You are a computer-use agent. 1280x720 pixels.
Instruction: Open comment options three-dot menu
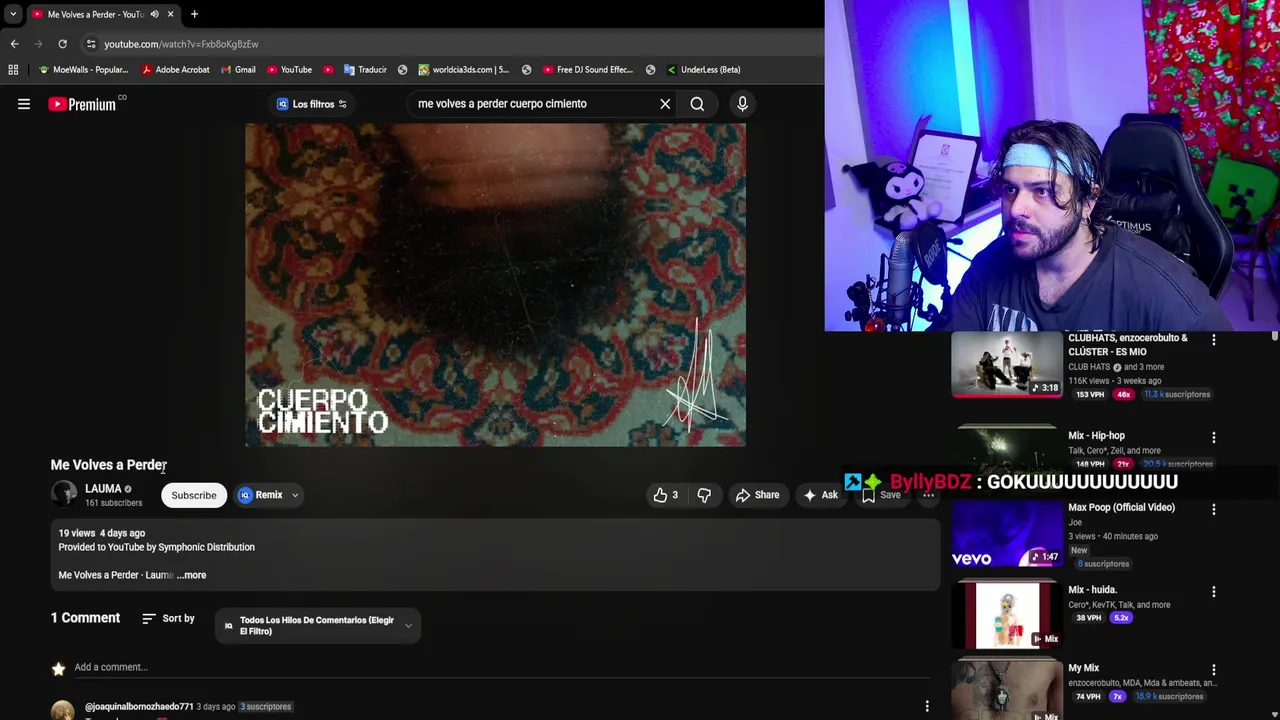pos(927,707)
